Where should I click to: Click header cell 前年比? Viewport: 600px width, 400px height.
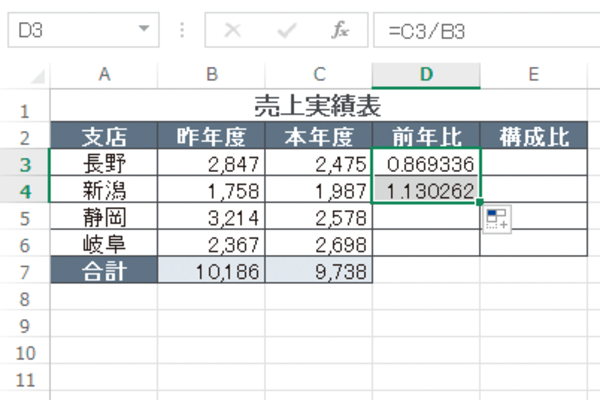point(426,136)
